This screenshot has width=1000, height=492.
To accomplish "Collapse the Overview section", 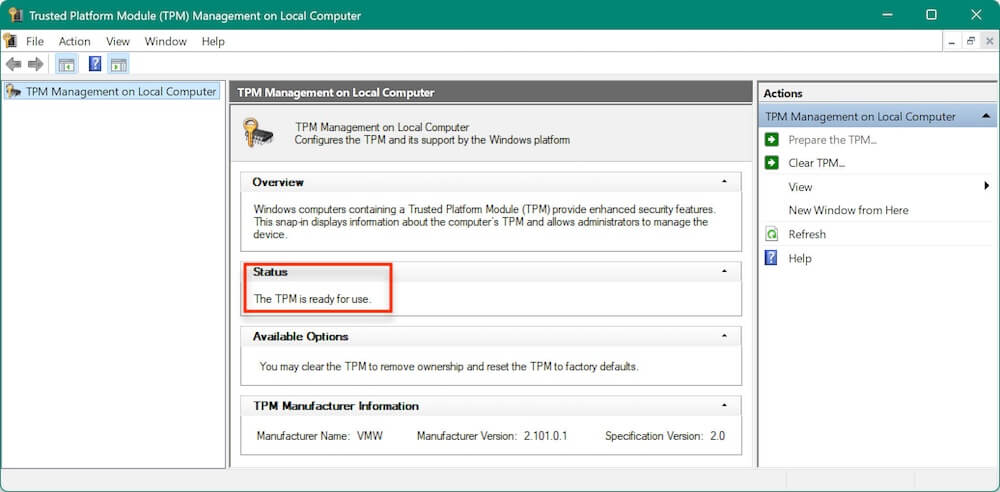I will [724, 182].
